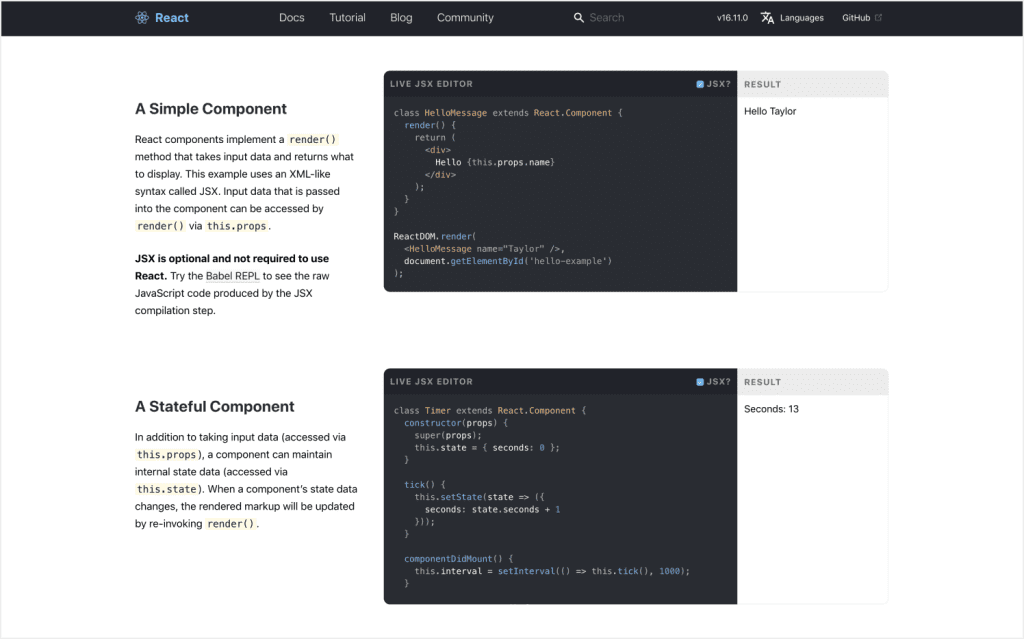
Task: Follow the Babel REPL link
Action: point(232,275)
